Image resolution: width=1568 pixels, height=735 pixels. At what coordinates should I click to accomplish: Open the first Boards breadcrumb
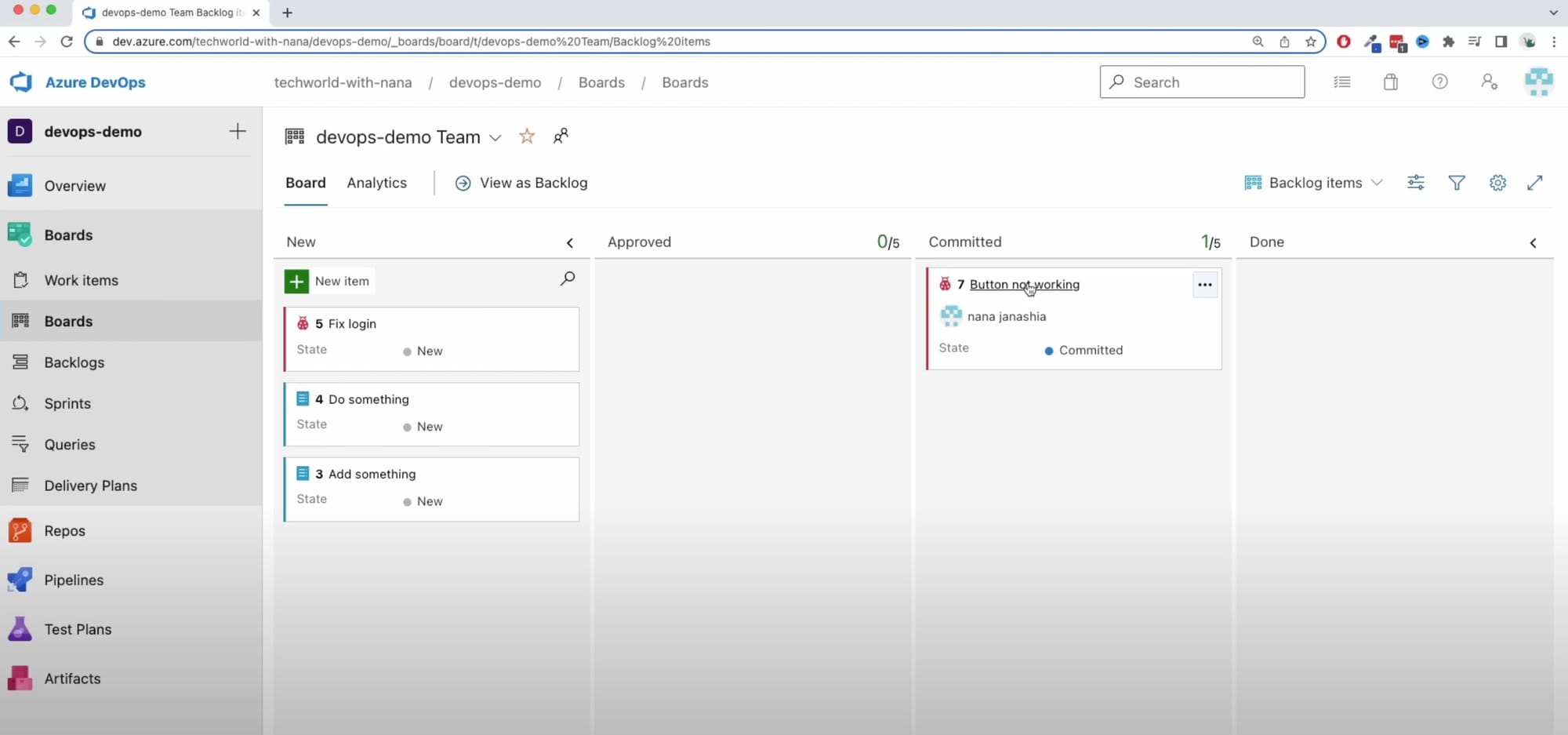(x=601, y=82)
